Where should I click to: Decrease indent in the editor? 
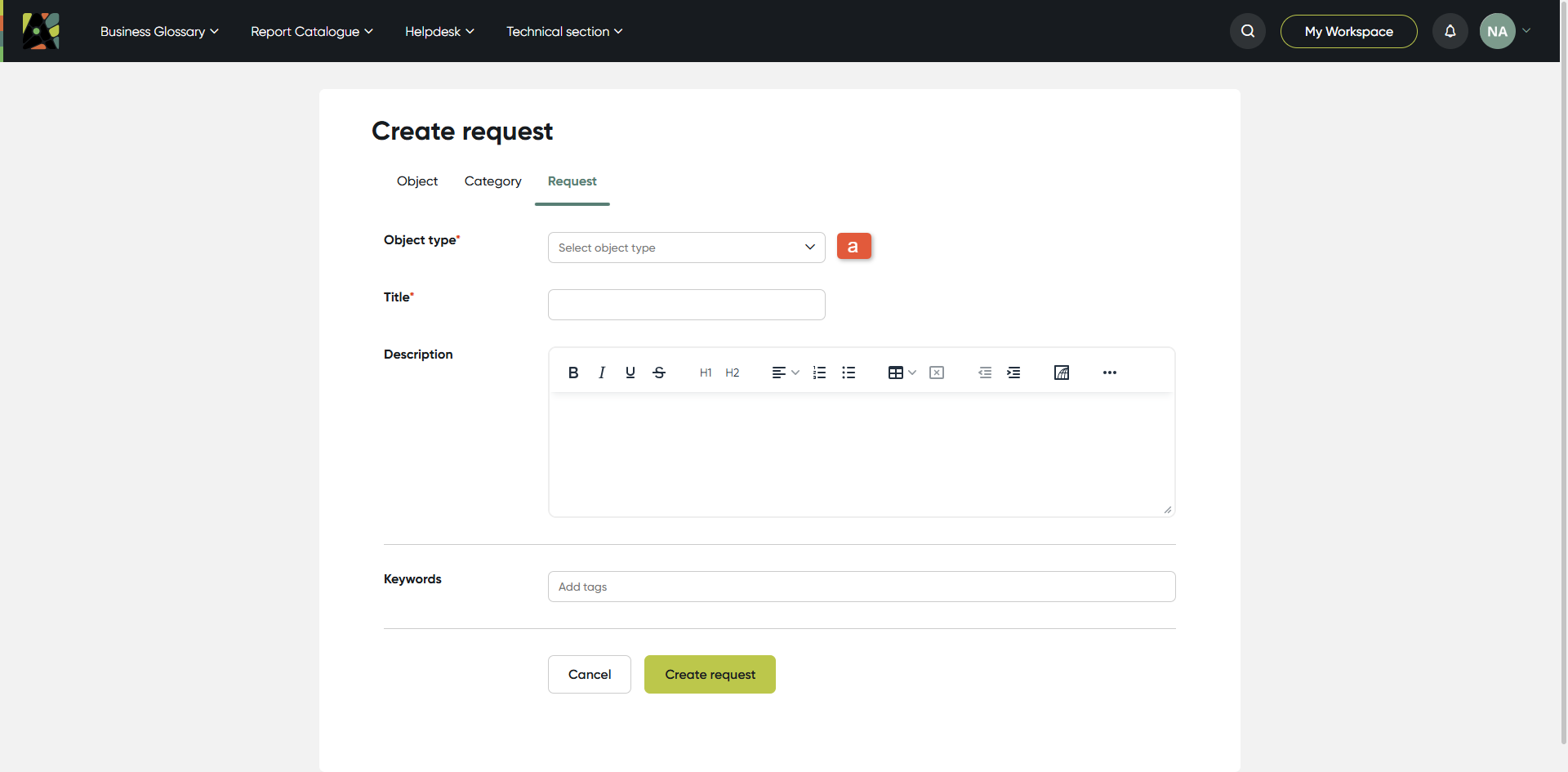pos(985,373)
